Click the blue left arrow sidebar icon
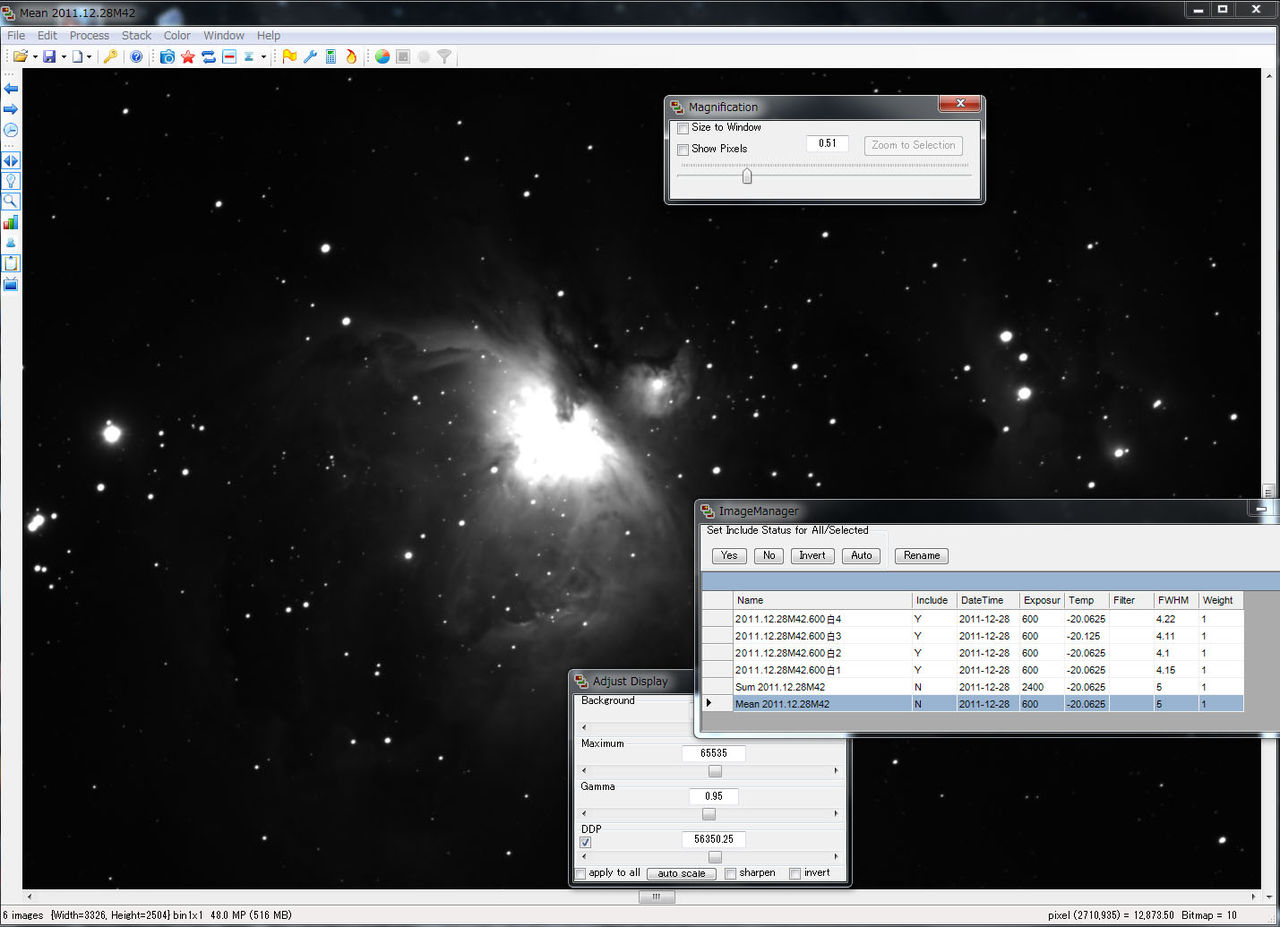Screen dimensions: 1280x927 click(11, 89)
